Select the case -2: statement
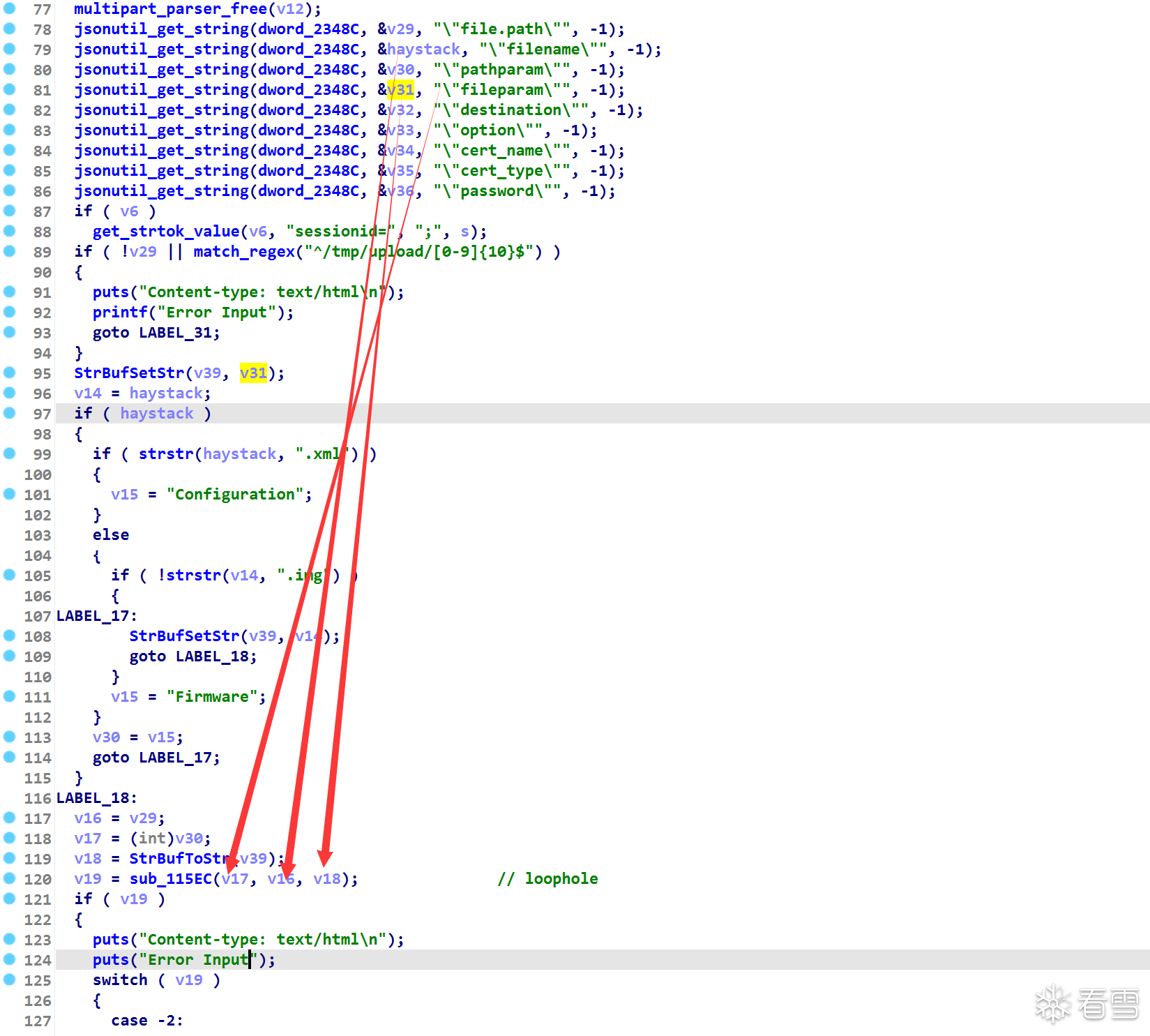Screen dimensions: 1150x1036 [147, 1021]
